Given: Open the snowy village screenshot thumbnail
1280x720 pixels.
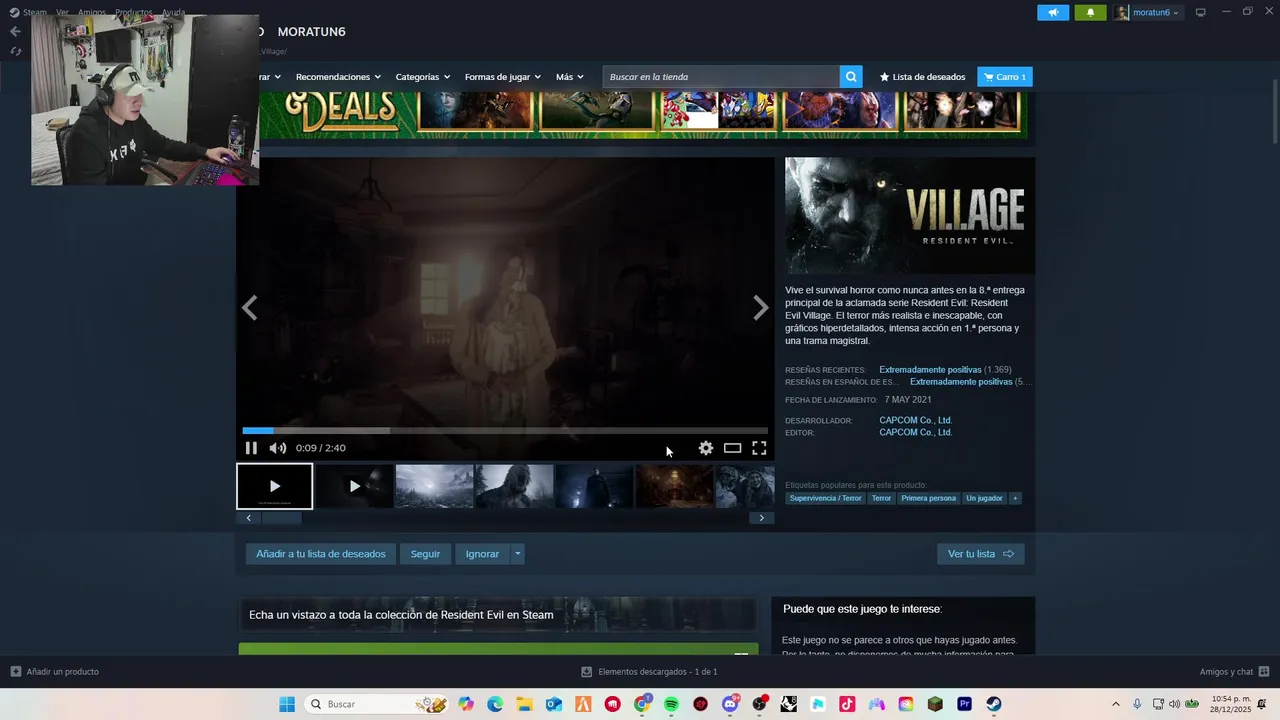Looking at the screenshot, I should point(434,486).
